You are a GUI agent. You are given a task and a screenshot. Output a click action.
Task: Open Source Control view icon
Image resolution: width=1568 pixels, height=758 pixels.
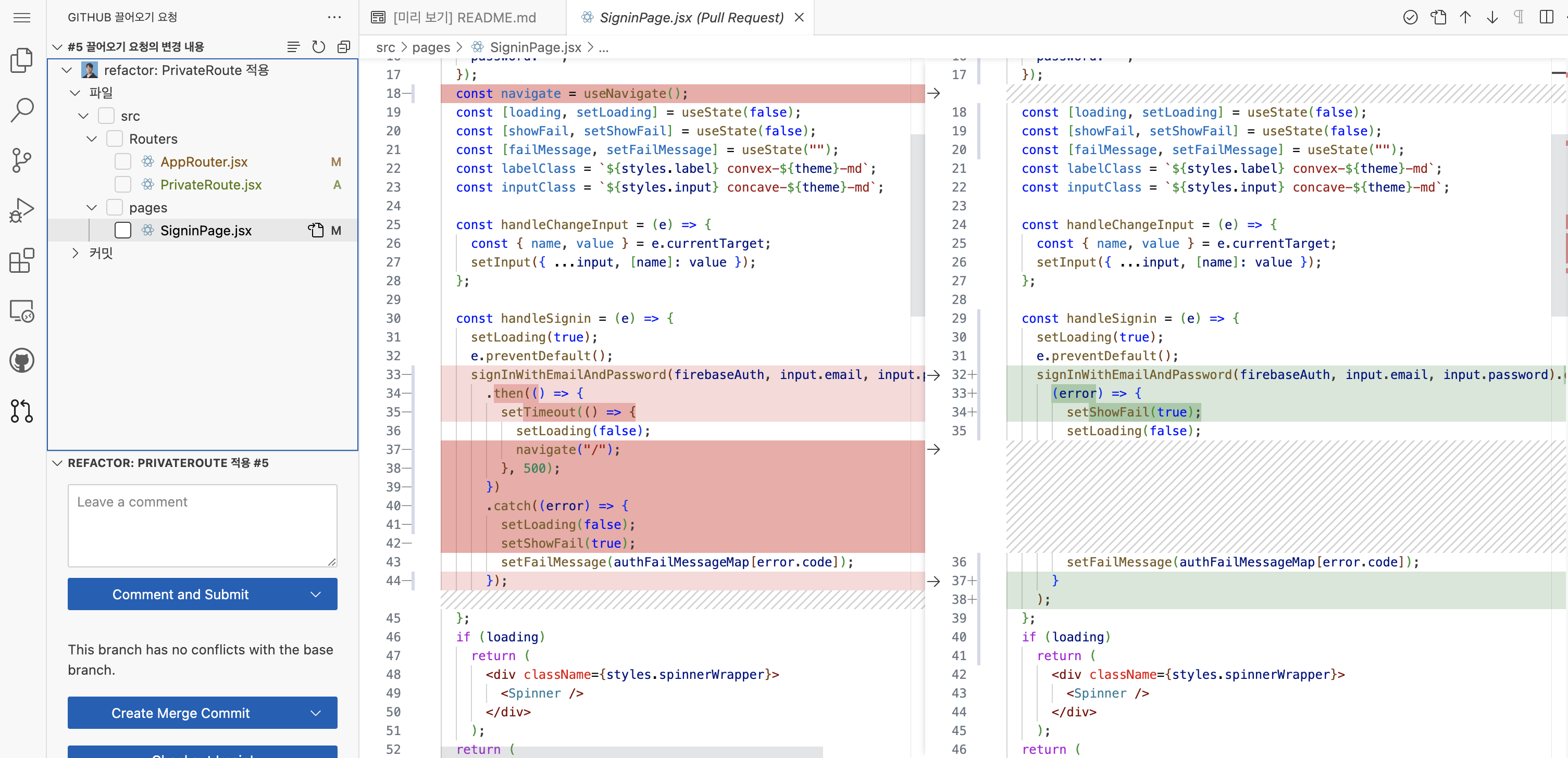pyautogui.click(x=22, y=160)
